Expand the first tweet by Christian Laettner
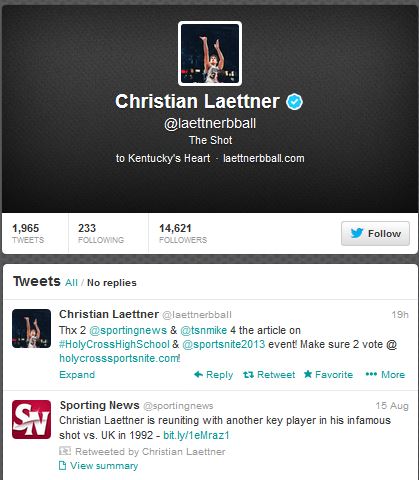Viewport: 419px width, 480px height. pyautogui.click(x=77, y=375)
